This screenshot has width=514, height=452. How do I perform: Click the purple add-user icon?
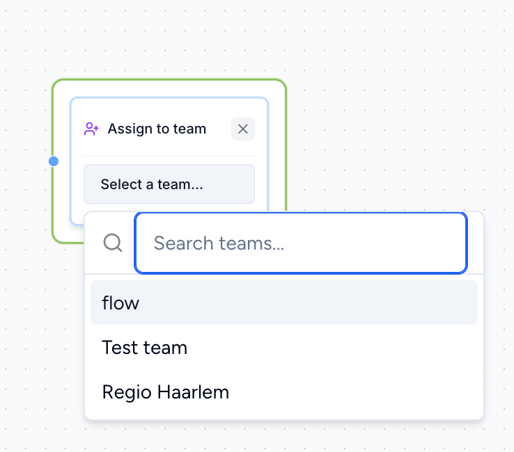[91, 129]
